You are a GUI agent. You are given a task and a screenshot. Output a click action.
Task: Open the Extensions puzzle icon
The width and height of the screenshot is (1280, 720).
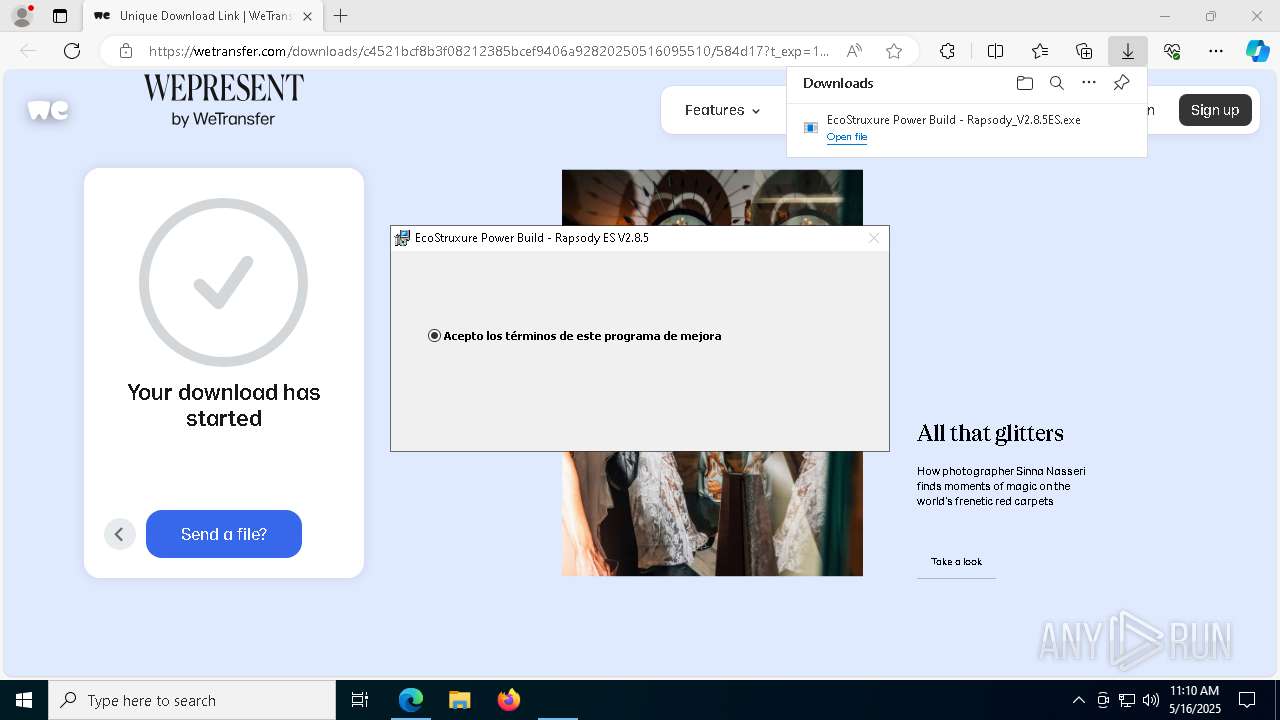[x=947, y=51]
